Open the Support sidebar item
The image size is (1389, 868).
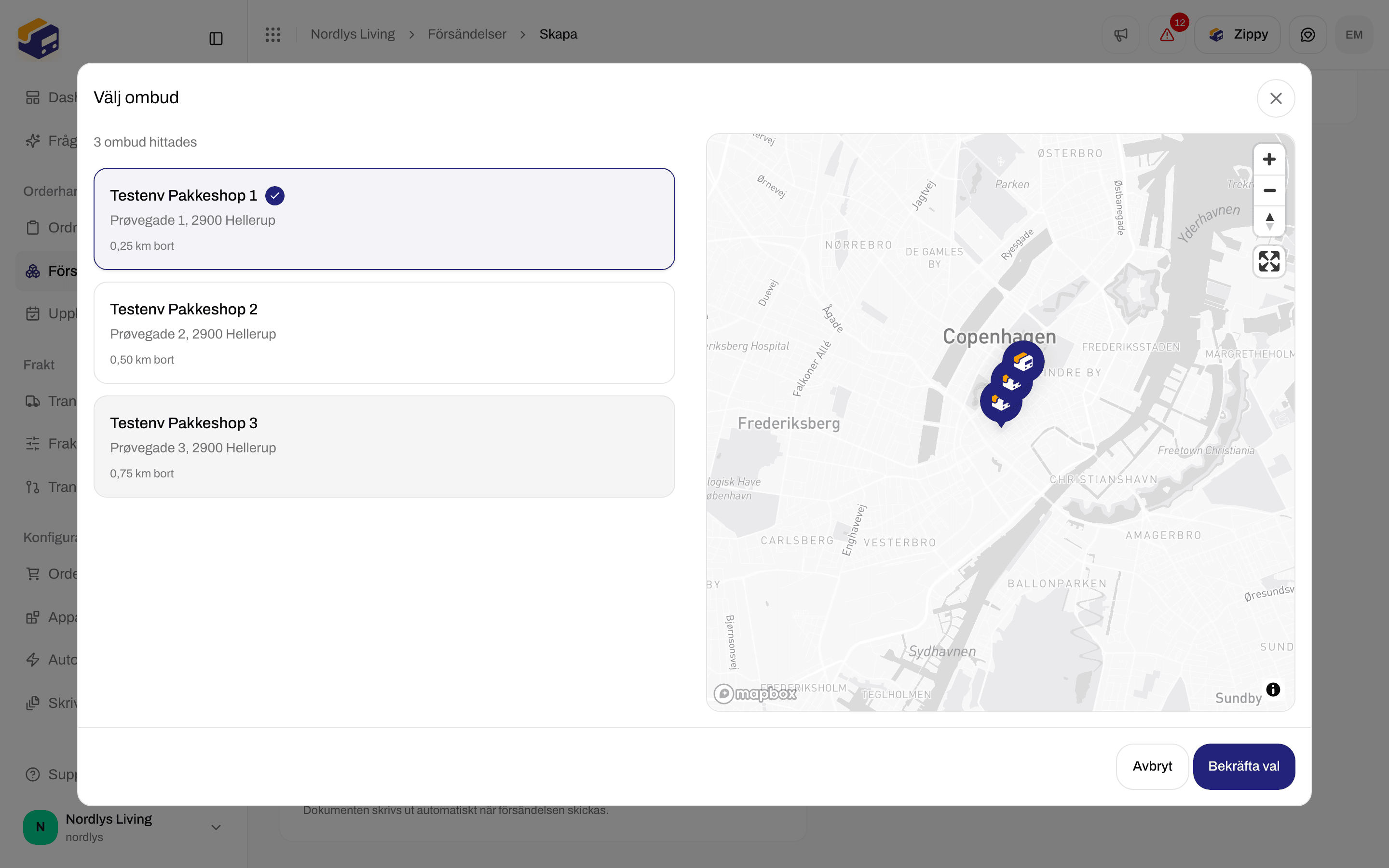pos(51,774)
